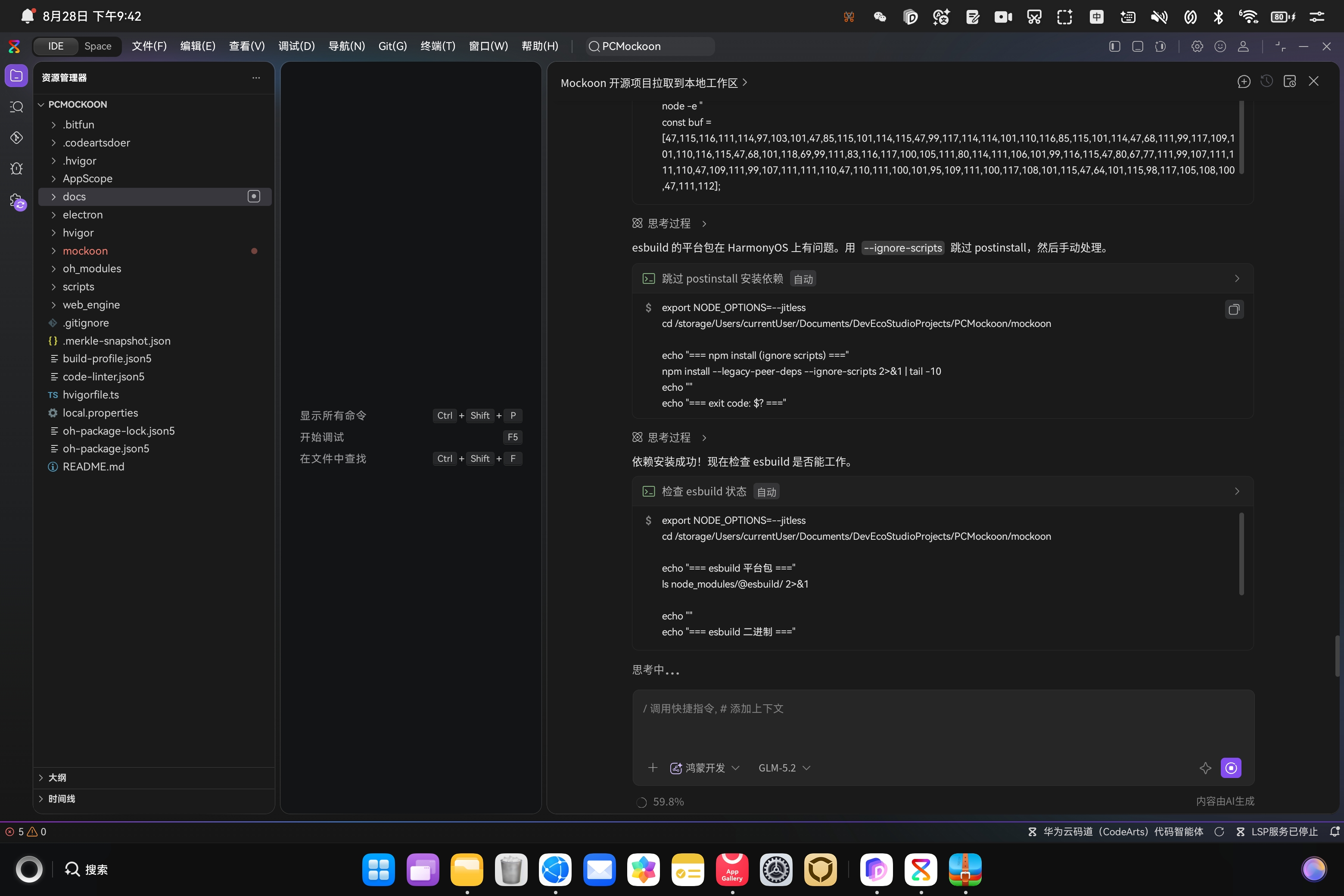Copy the npm install command block

coord(1234,310)
